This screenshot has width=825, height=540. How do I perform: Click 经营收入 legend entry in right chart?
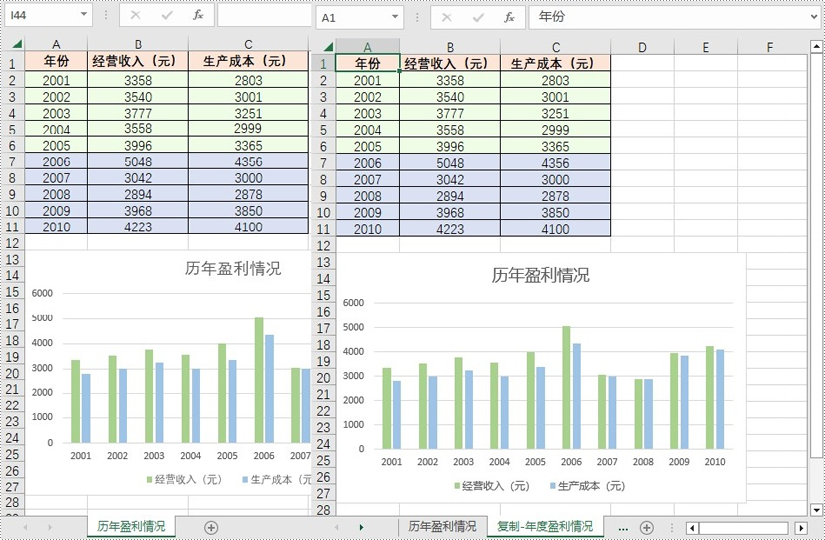pyautogui.click(x=492, y=486)
